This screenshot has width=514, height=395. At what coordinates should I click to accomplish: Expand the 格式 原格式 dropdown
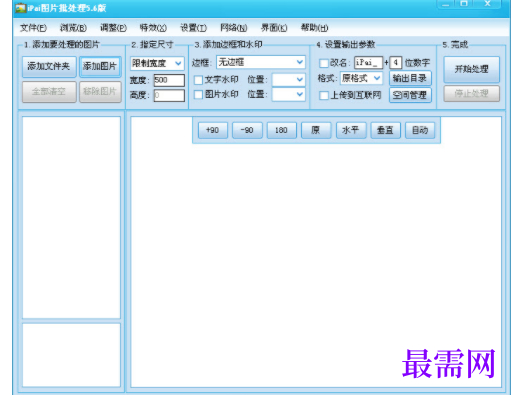[361, 78]
